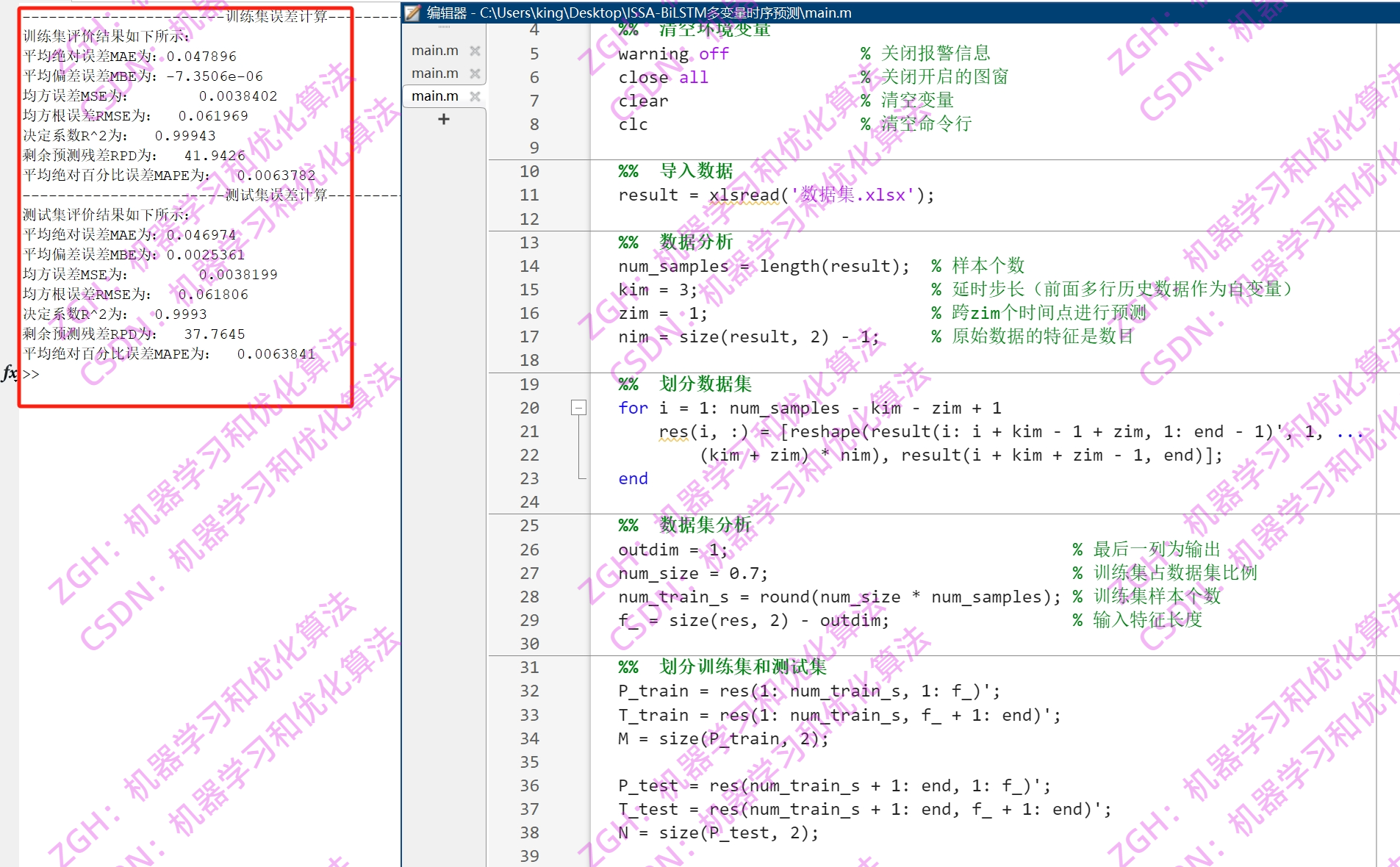
Task: Click the '%% 数据集分析' section header
Action: point(685,525)
